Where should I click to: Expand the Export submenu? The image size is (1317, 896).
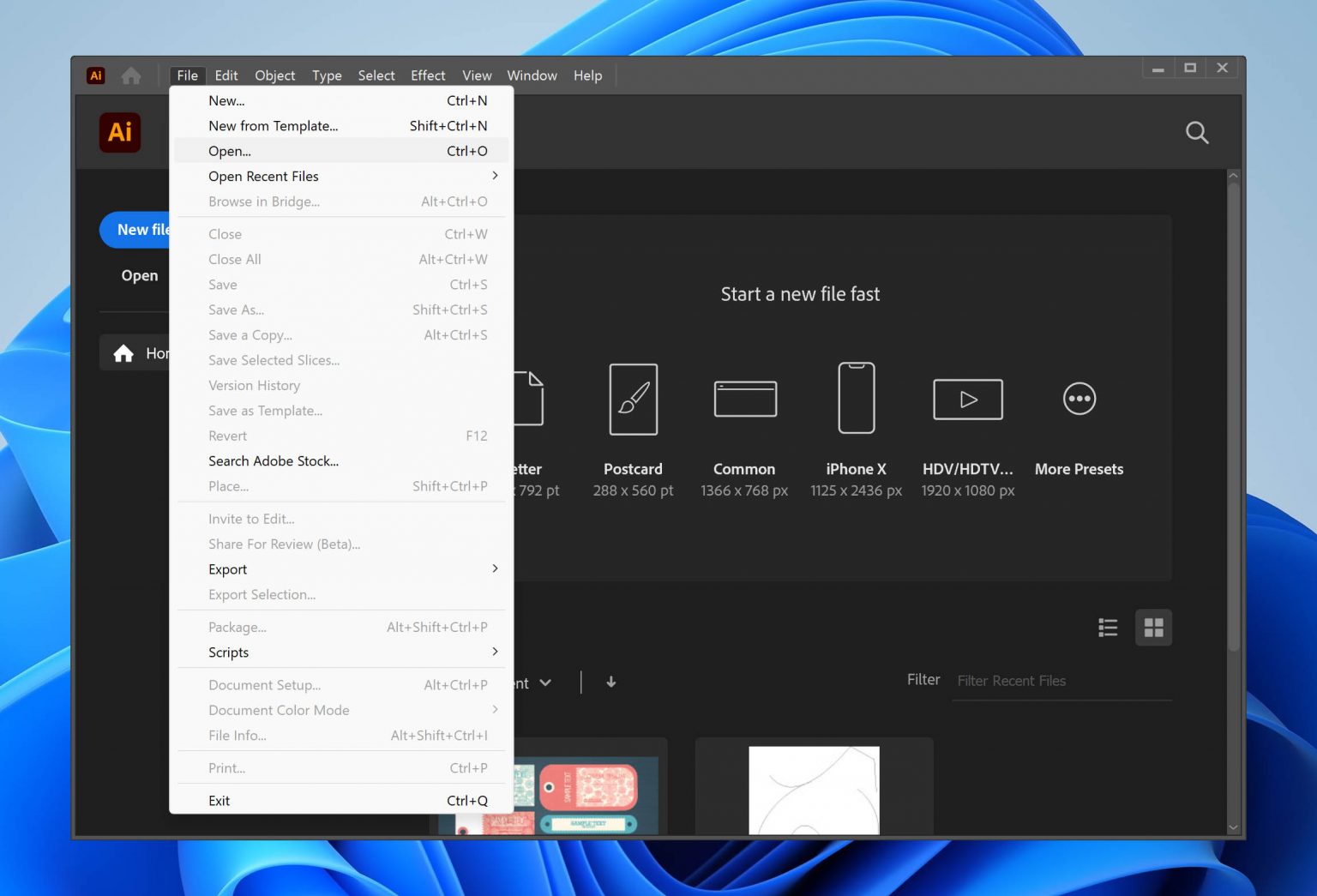(227, 568)
